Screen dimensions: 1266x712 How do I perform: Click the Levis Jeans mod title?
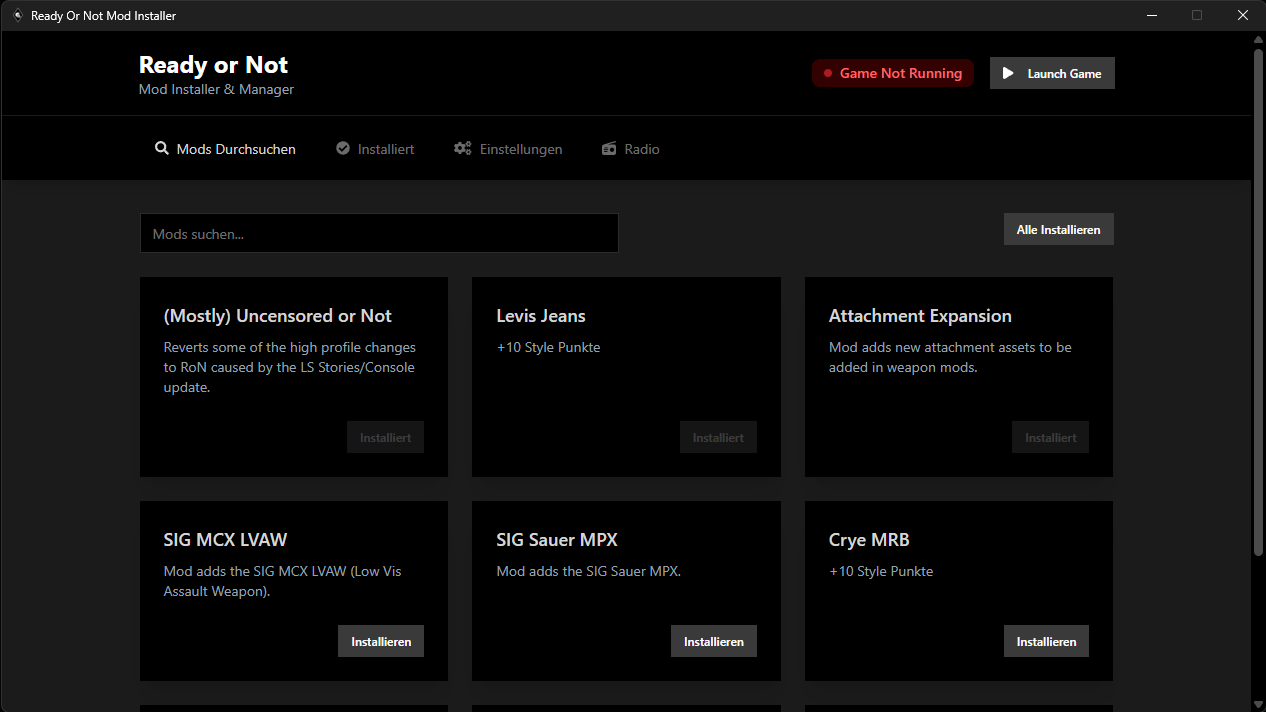click(541, 316)
